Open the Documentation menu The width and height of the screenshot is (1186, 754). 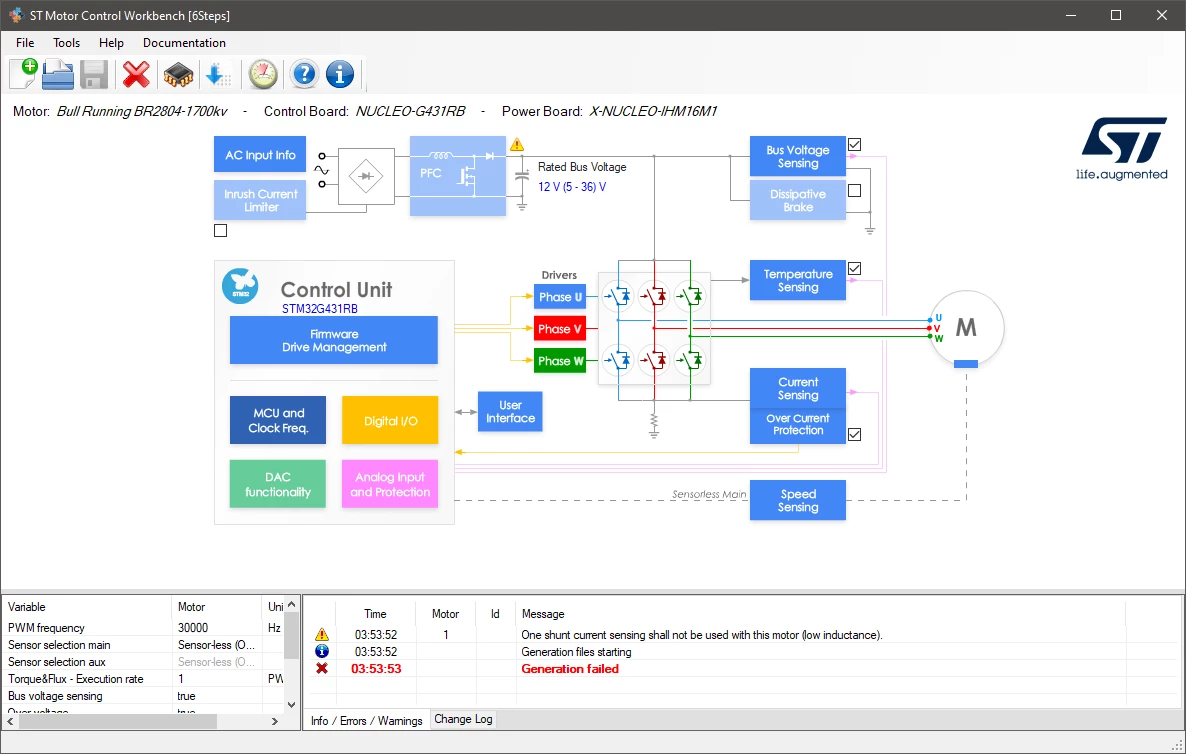[184, 43]
